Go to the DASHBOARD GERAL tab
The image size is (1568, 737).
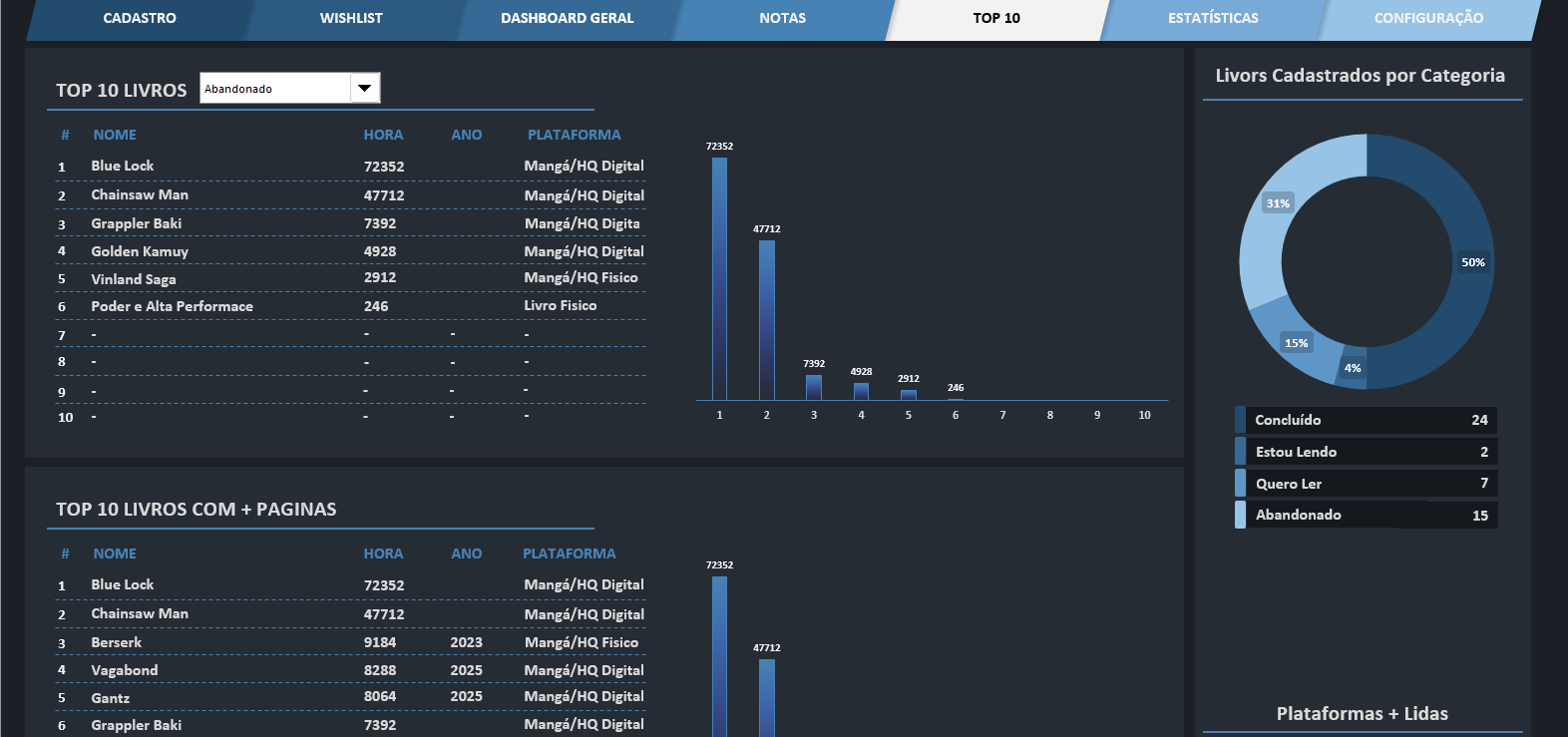[567, 18]
